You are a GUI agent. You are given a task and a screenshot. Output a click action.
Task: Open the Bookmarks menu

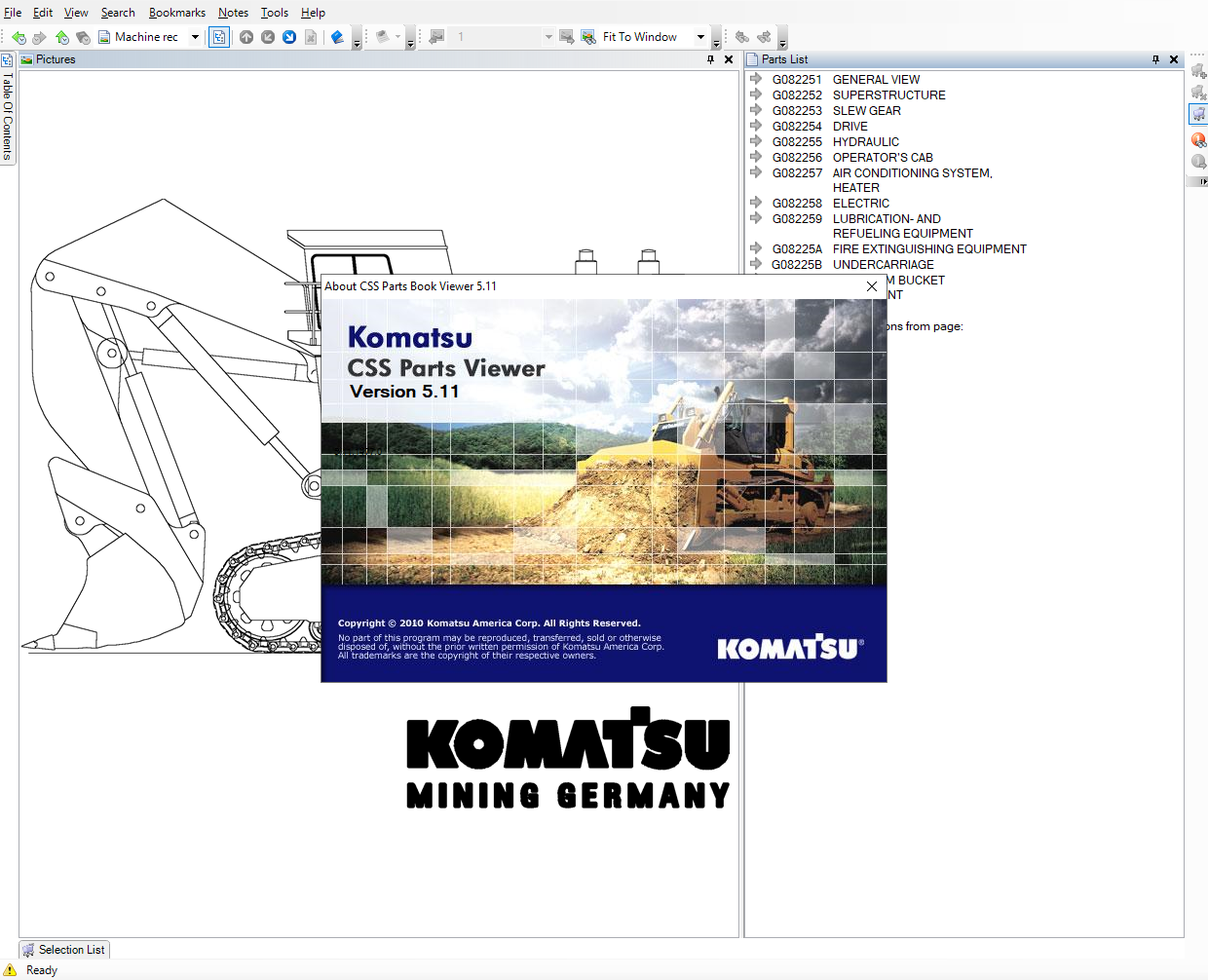coord(176,13)
